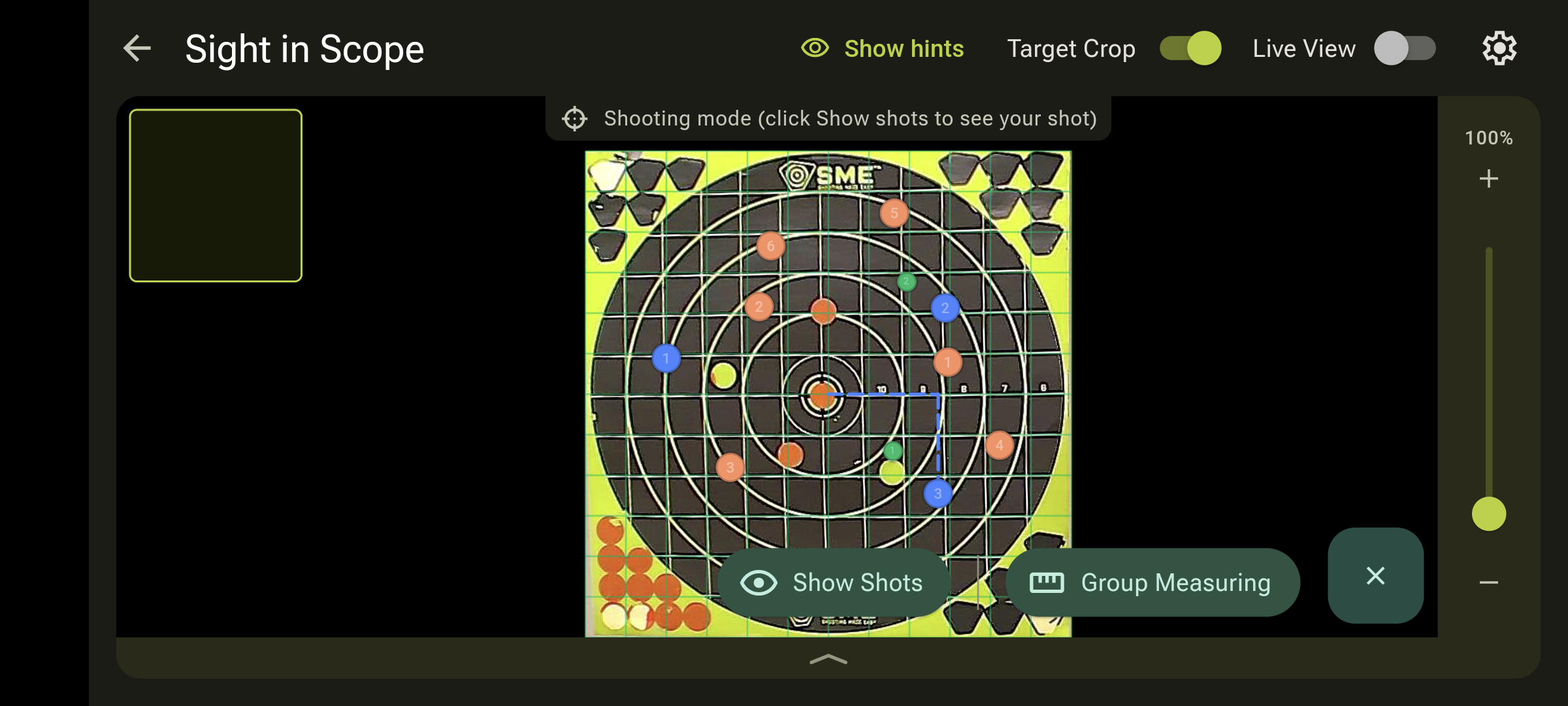This screenshot has width=1568, height=706.
Task: Select orange shot marker 6
Action: 771,246
